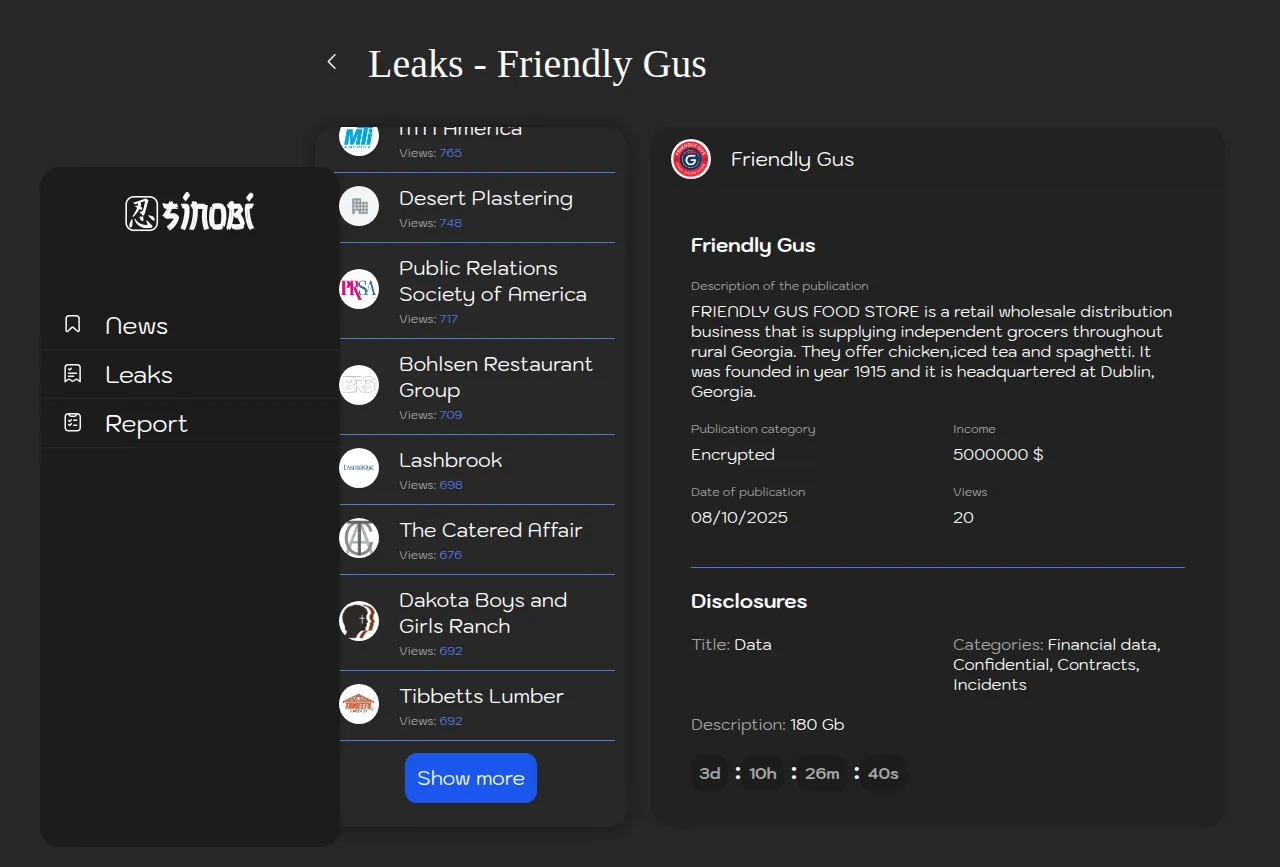Click the back arrow beside Leaks title
This screenshot has height=867, width=1280.
click(332, 62)
